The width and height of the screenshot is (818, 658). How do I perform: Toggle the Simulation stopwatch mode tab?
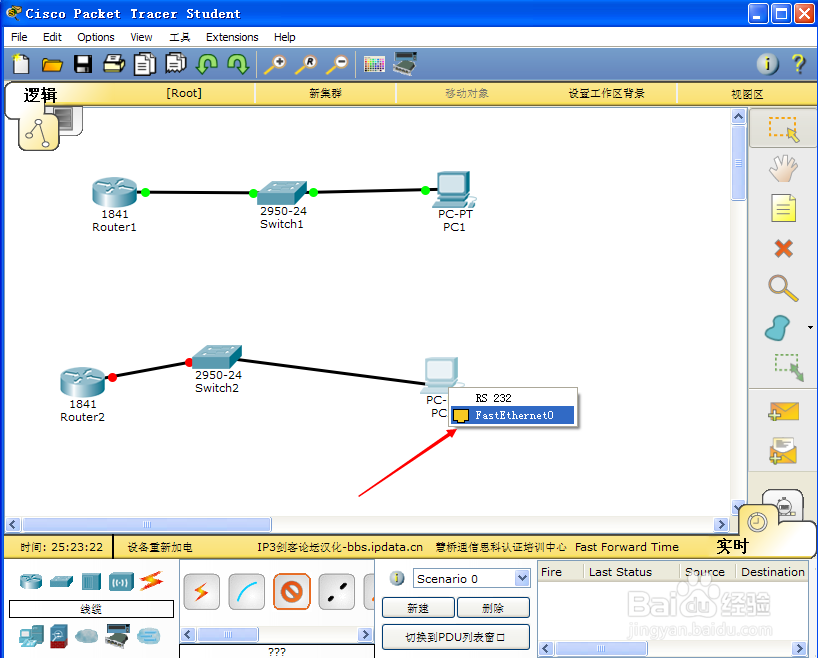coord(784,504)
